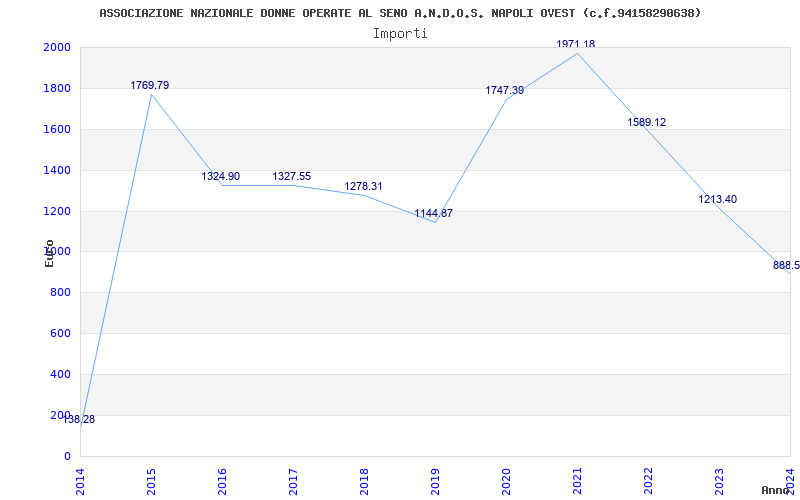Image resolution: width=800 pixels, height=500 pixels.
Task: Select the 2023 x-axis year label
Action: point(719,482)
